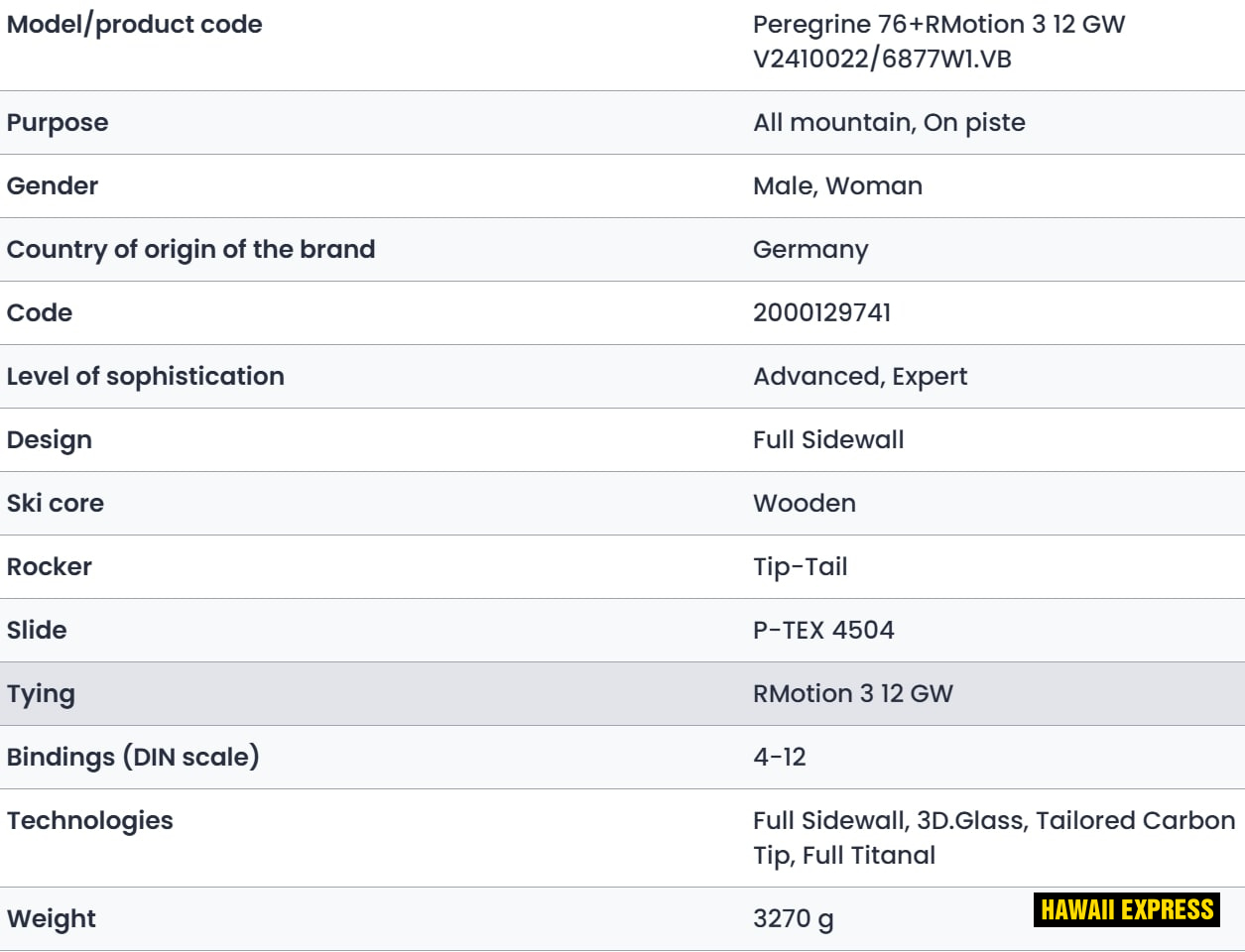Click the Tip-Tail rocker value
The height and width of the screenshot is (952, 1245).
(x=801, y=567)
